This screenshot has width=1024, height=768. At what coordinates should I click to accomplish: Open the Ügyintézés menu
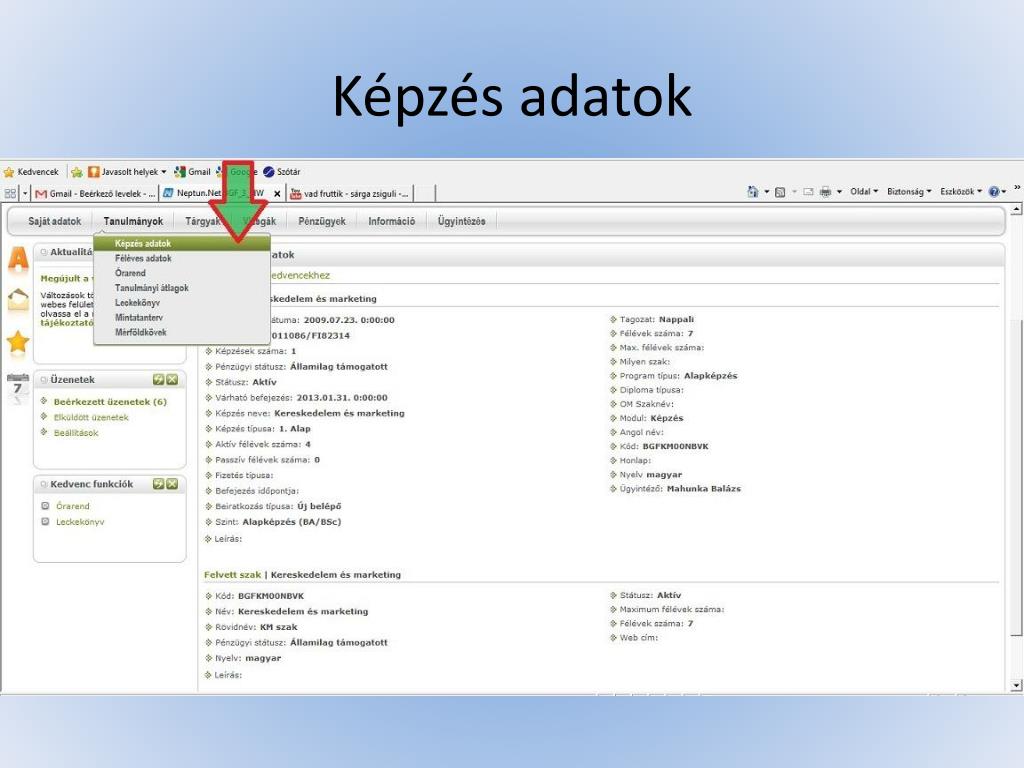(462, 221)
